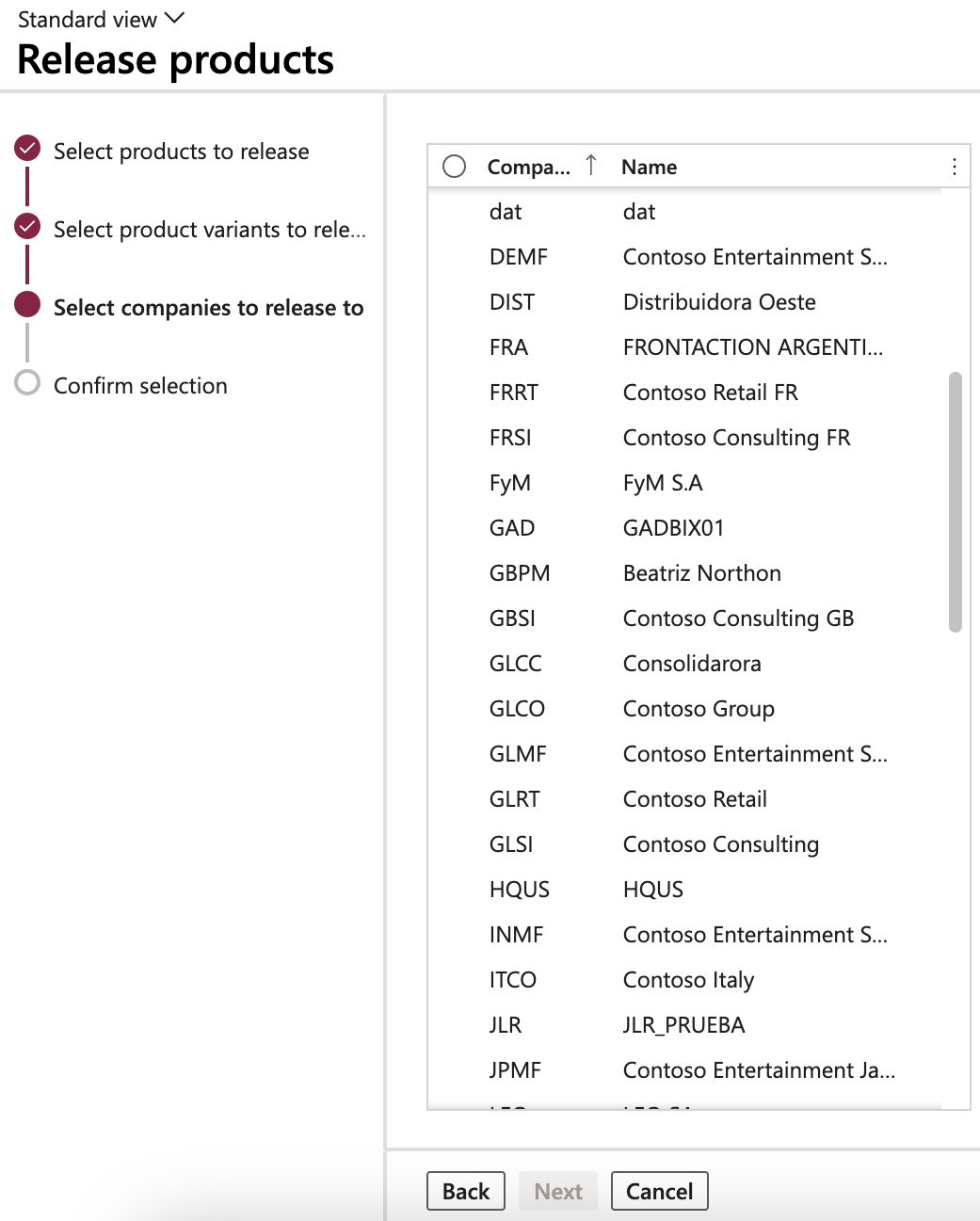Click Contoso Group name cell
The width and height of the screenshot is (980, 1221).
coord(699,709)
